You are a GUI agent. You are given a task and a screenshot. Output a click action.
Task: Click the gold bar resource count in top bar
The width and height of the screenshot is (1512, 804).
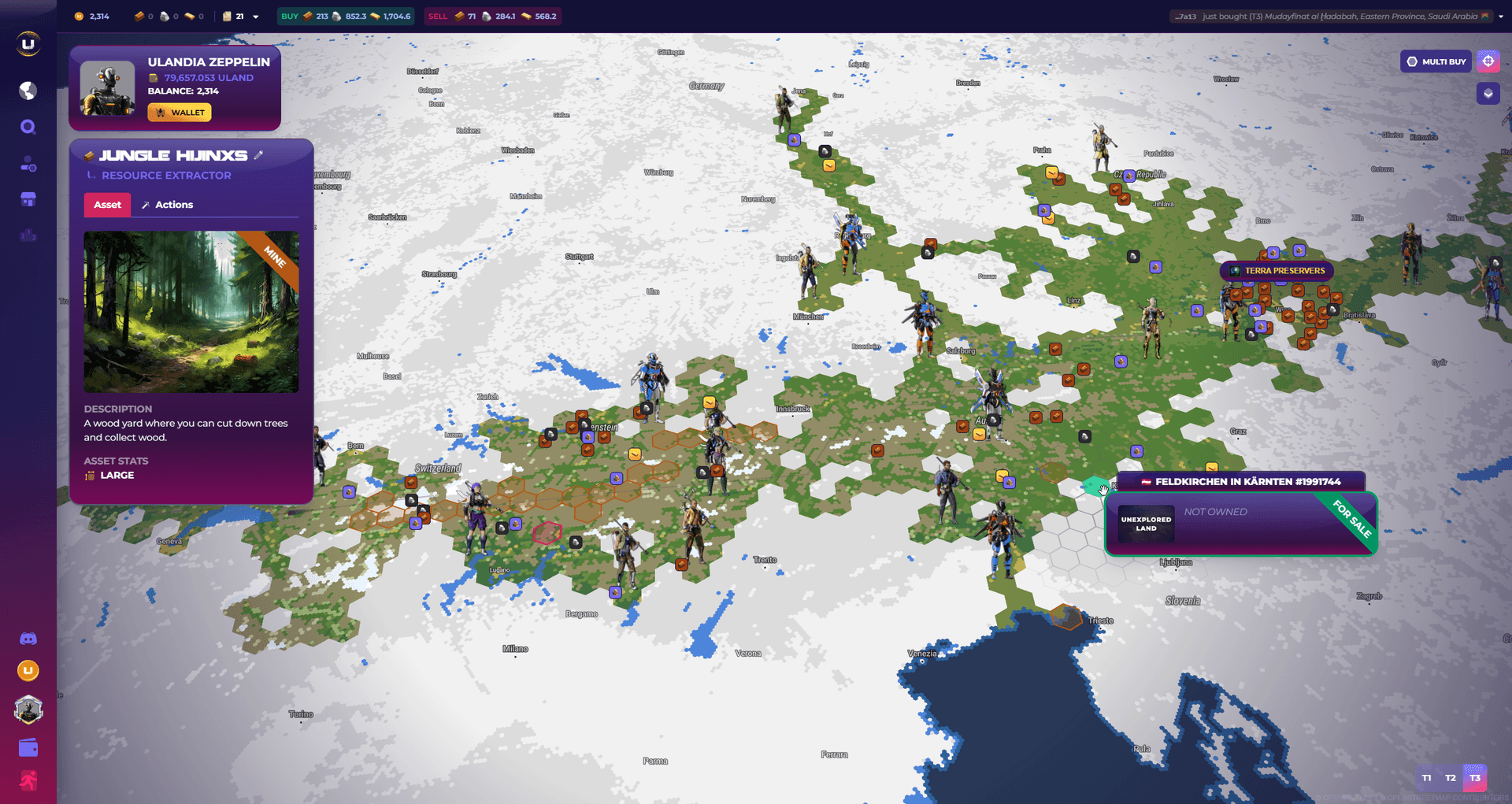195,16
